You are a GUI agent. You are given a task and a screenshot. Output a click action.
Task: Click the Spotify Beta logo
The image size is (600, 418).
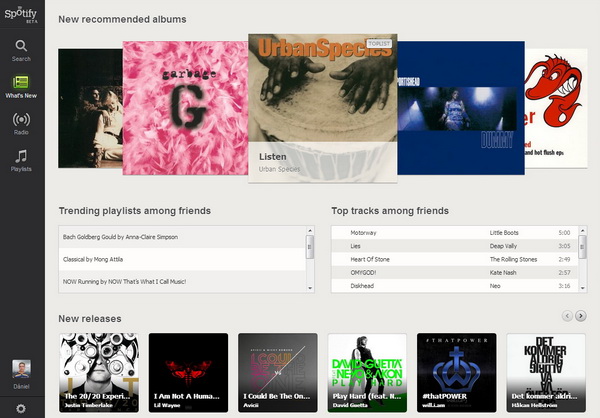[21, 15]
